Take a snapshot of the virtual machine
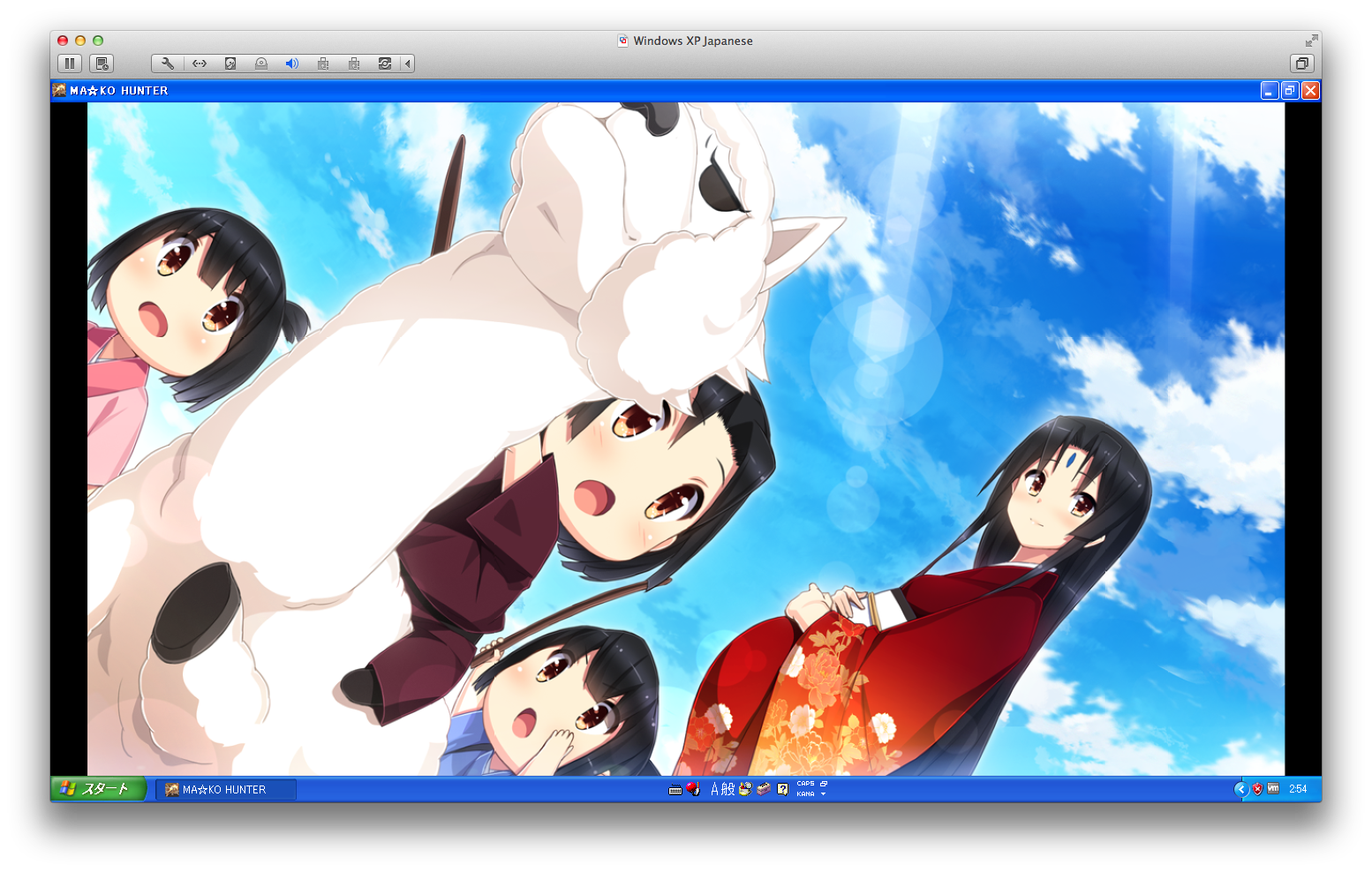This screenshot has width=1372, height=872. [x=102, y=64]
